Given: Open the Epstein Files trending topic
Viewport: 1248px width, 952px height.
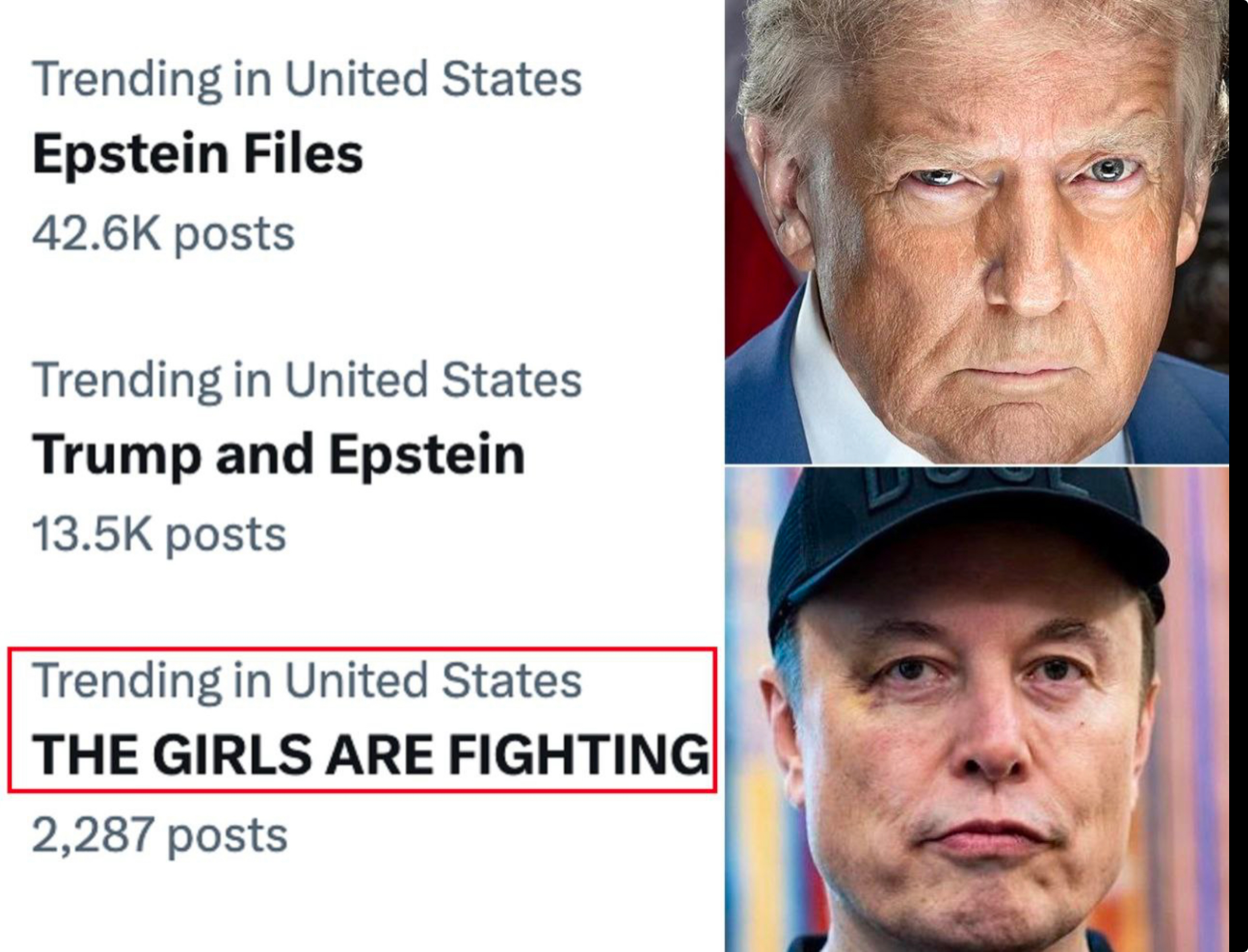Looking at the screenshot, I should pyautogui.click(x=198, y=154).
